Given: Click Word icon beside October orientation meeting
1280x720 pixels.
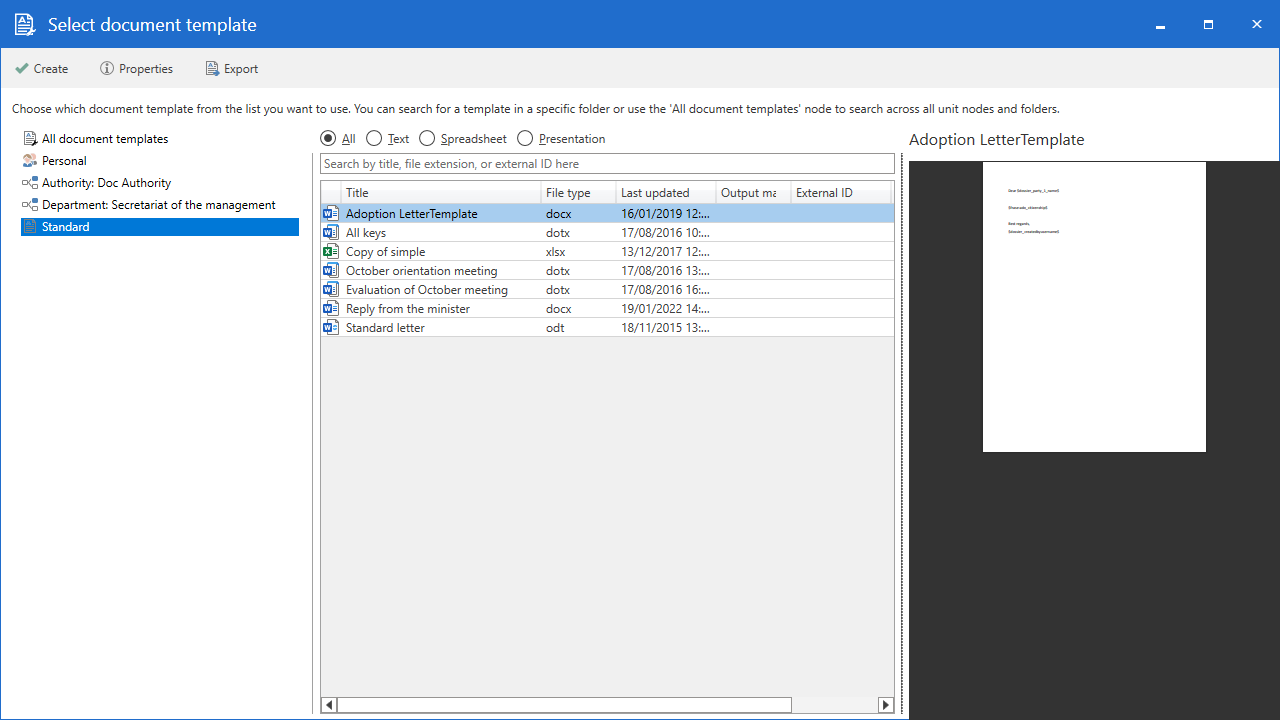Looking at the screenshot, I should [331, 271].
